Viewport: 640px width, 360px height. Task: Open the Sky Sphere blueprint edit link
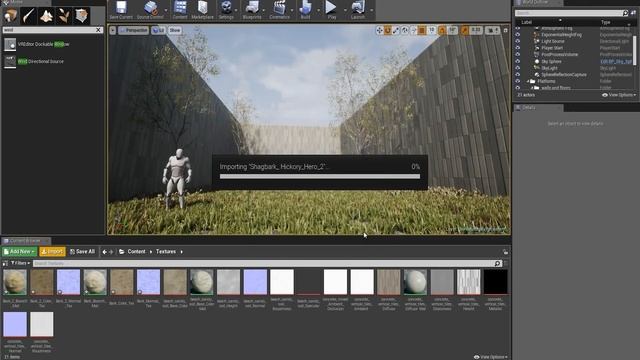pyautogui.click(x=616, y=62)
